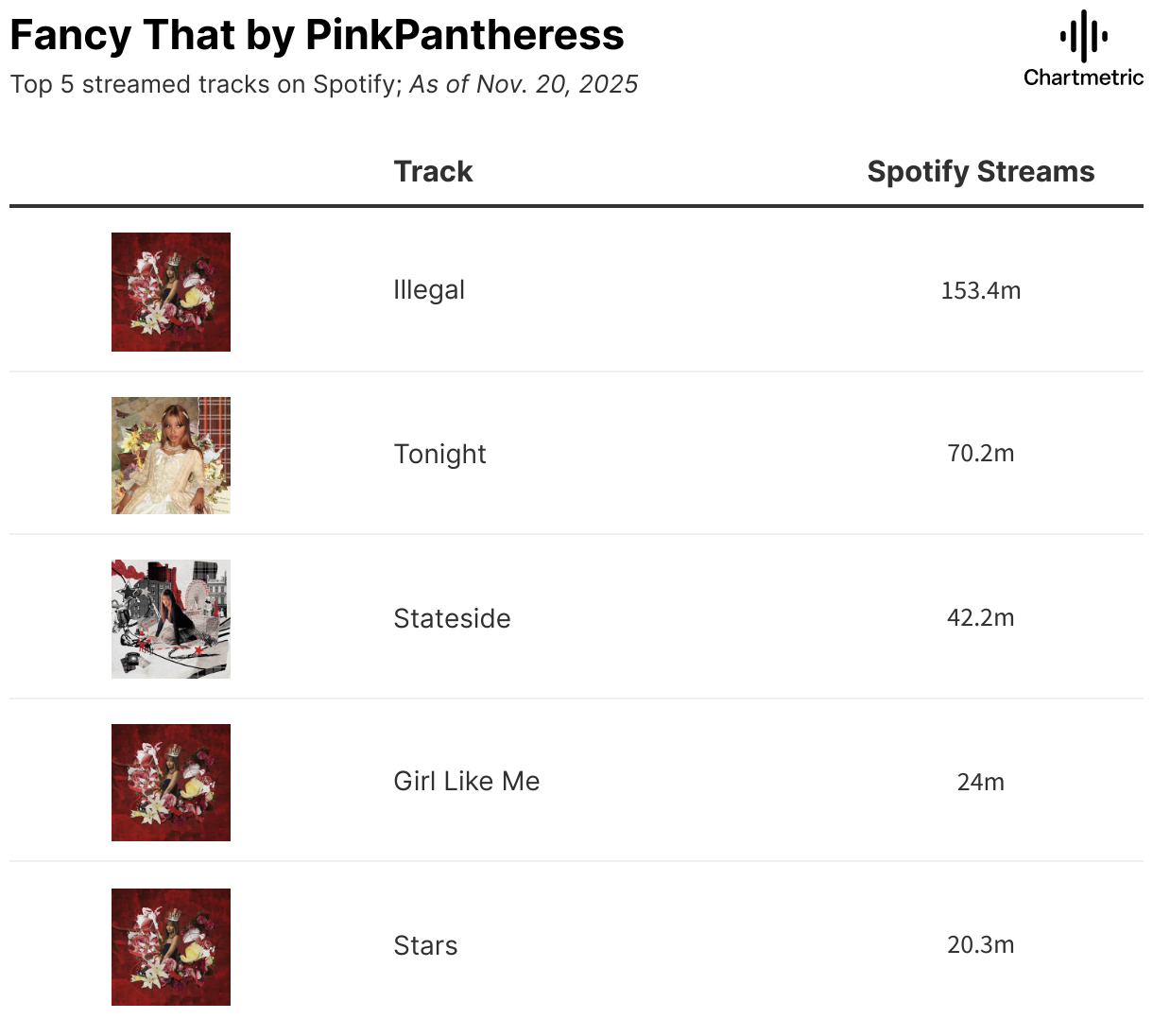Click the 20.3m streams value
Screen dimensions: 1153x1036
coord(980,945)
